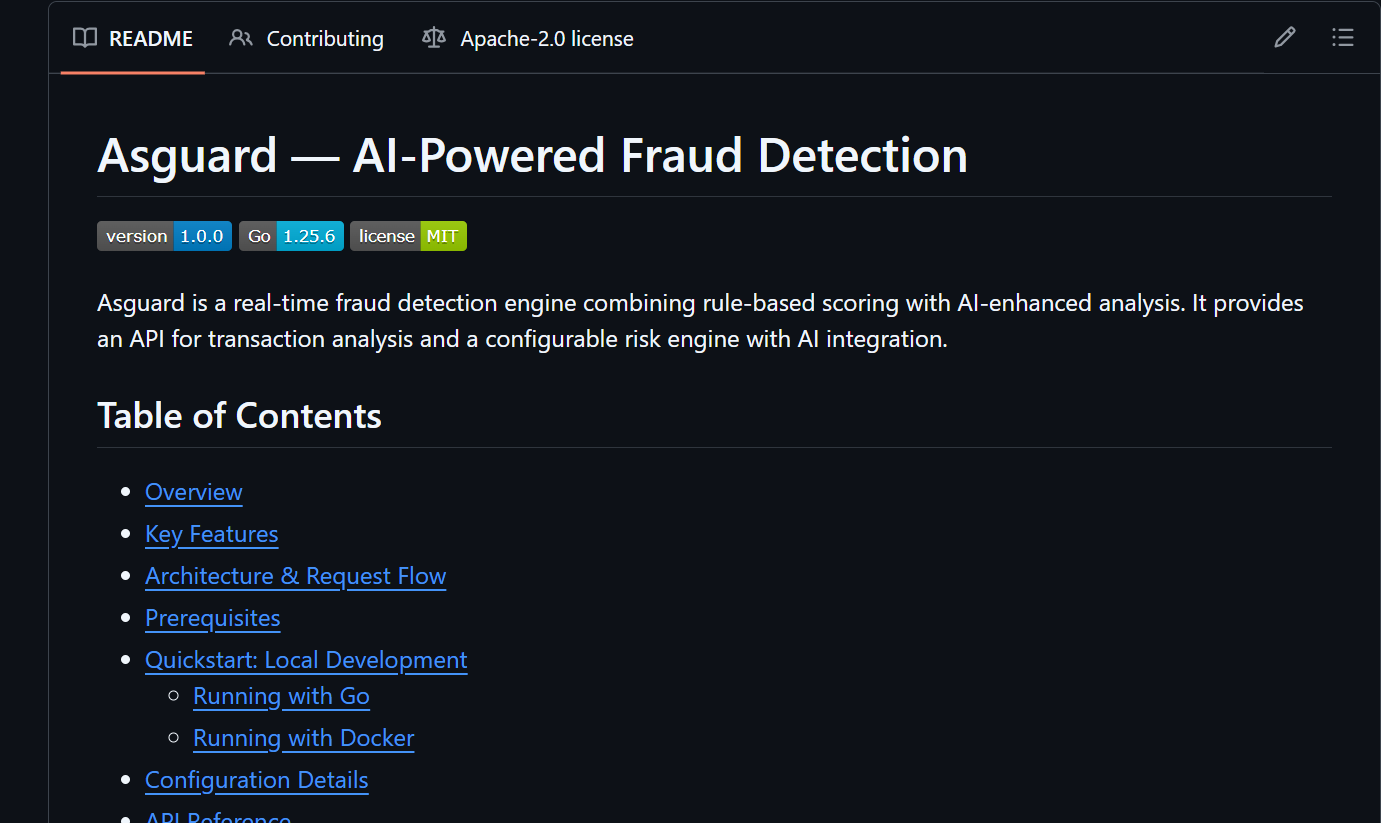The width and height of the screenshot is (1381, 823).
Task: Open the Configuration Details link
Action: (x=256, y=780)
